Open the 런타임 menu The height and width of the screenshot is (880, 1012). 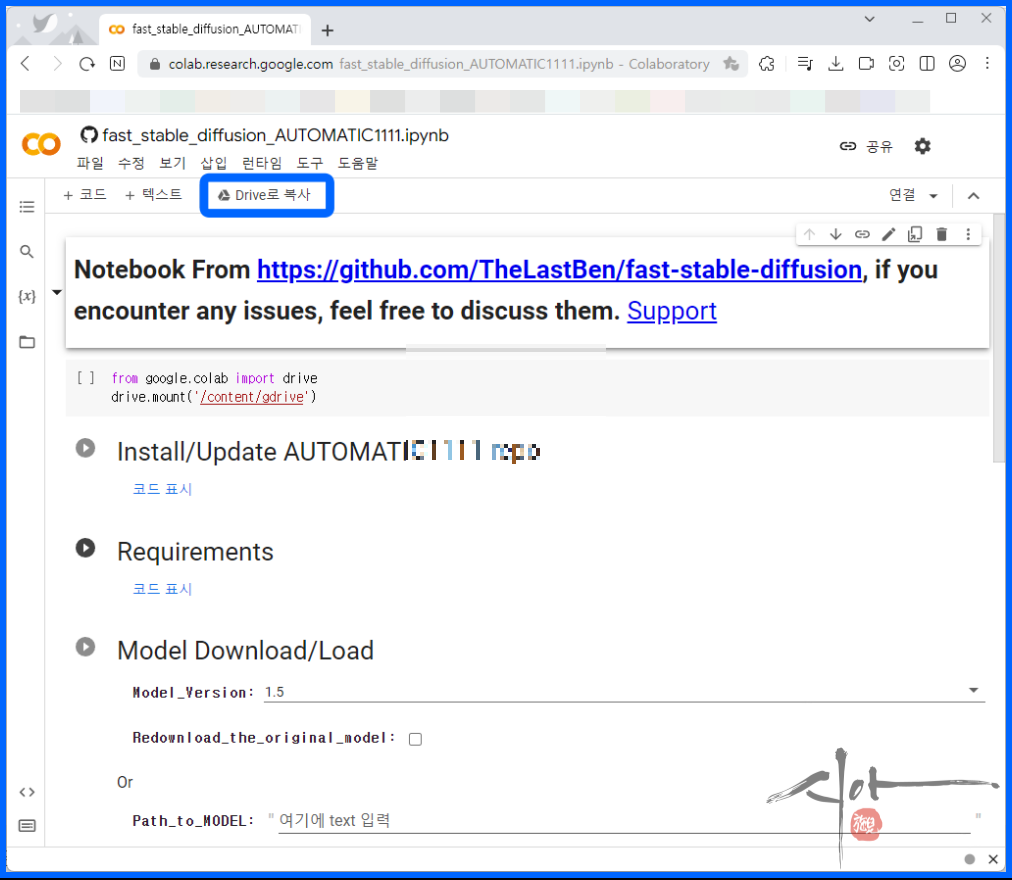point(261,163)
